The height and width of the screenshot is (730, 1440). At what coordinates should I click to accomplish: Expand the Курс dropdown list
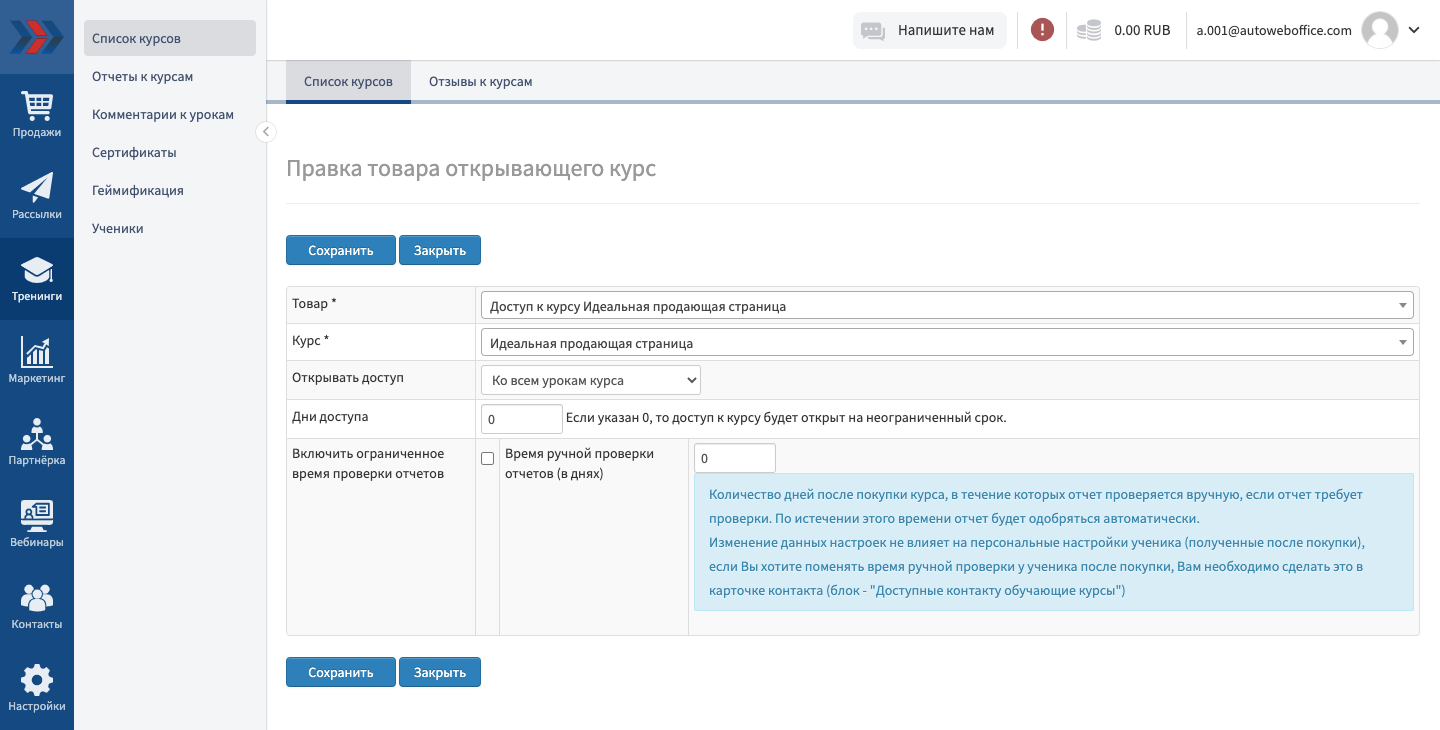pyautogui.click(x=1402, y=343)
